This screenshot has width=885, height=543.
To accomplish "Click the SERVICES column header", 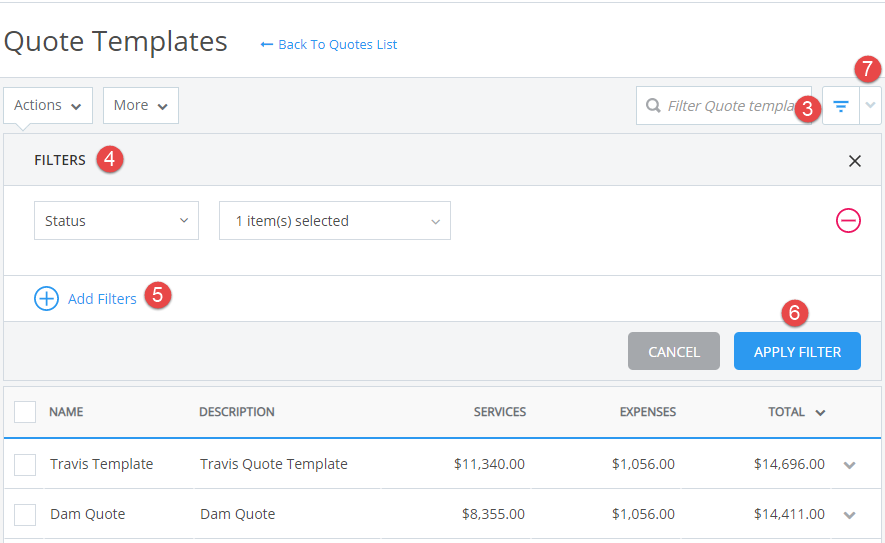I will click(500, 412).
